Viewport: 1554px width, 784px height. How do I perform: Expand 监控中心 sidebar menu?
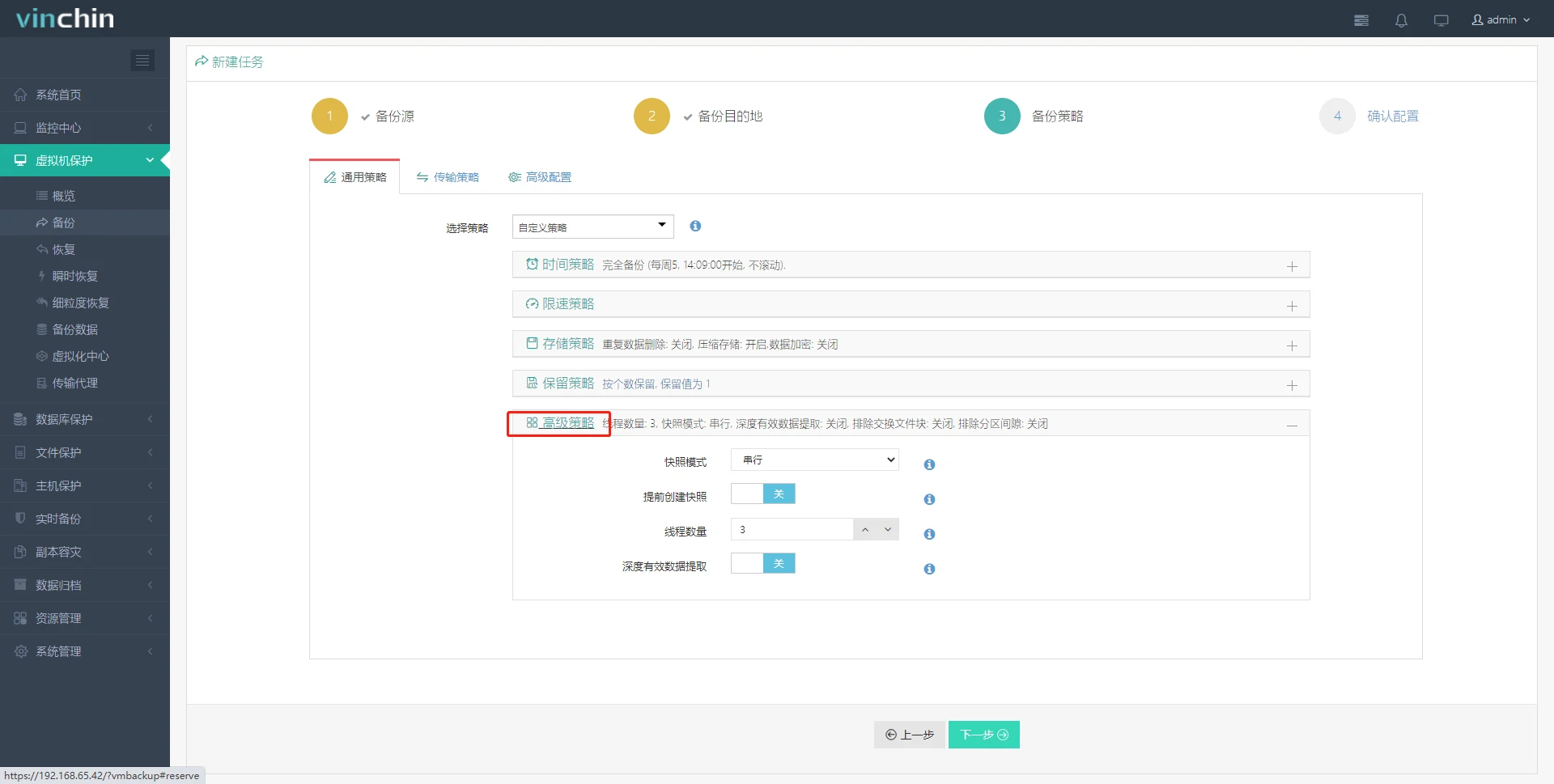click(x=85, y=128)
